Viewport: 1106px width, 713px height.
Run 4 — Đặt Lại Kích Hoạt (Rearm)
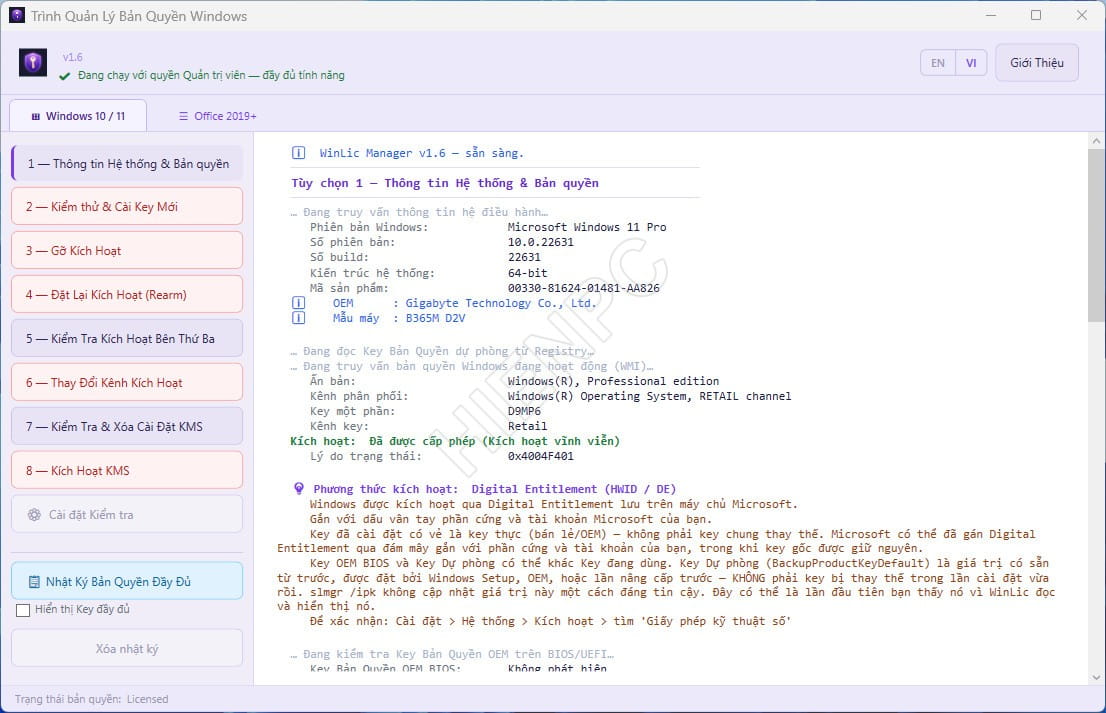pyautogui.click(x=127, y=295)
